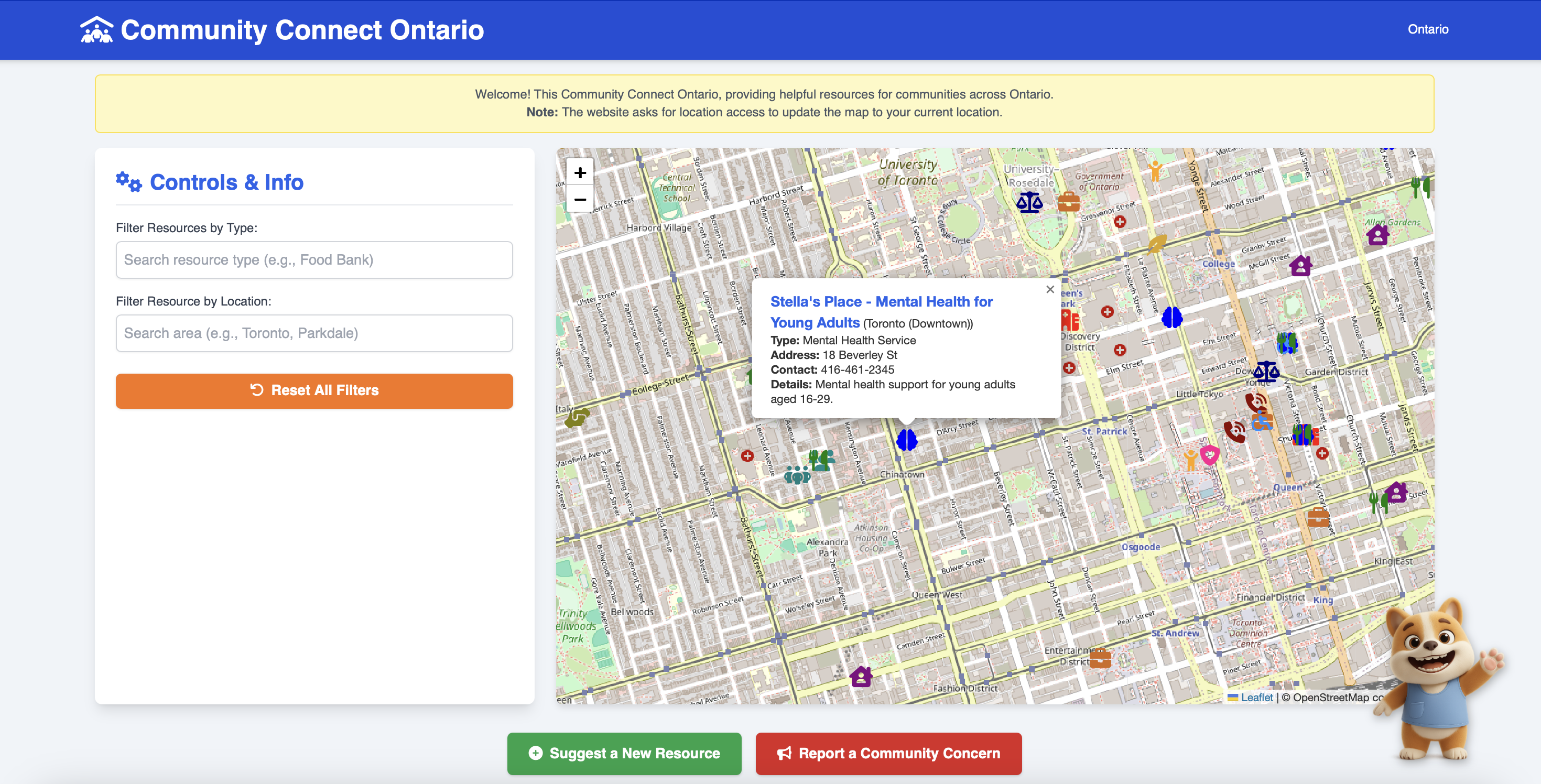Click the pink shield-heart marker

[1210, 455]
